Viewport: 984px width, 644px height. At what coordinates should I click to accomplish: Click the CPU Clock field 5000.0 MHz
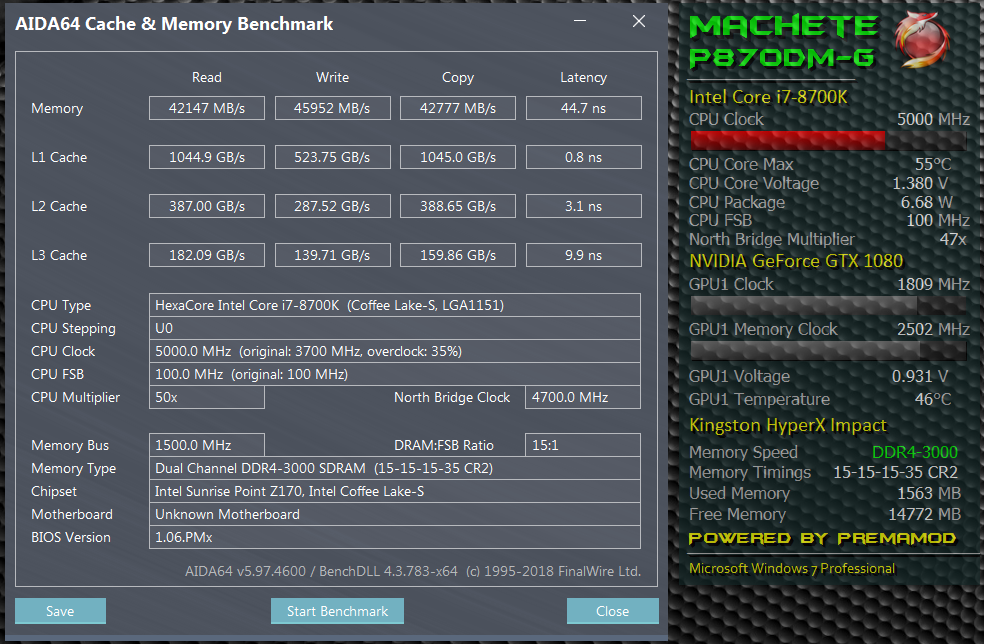pyautogui.click(x=395, y=351)
